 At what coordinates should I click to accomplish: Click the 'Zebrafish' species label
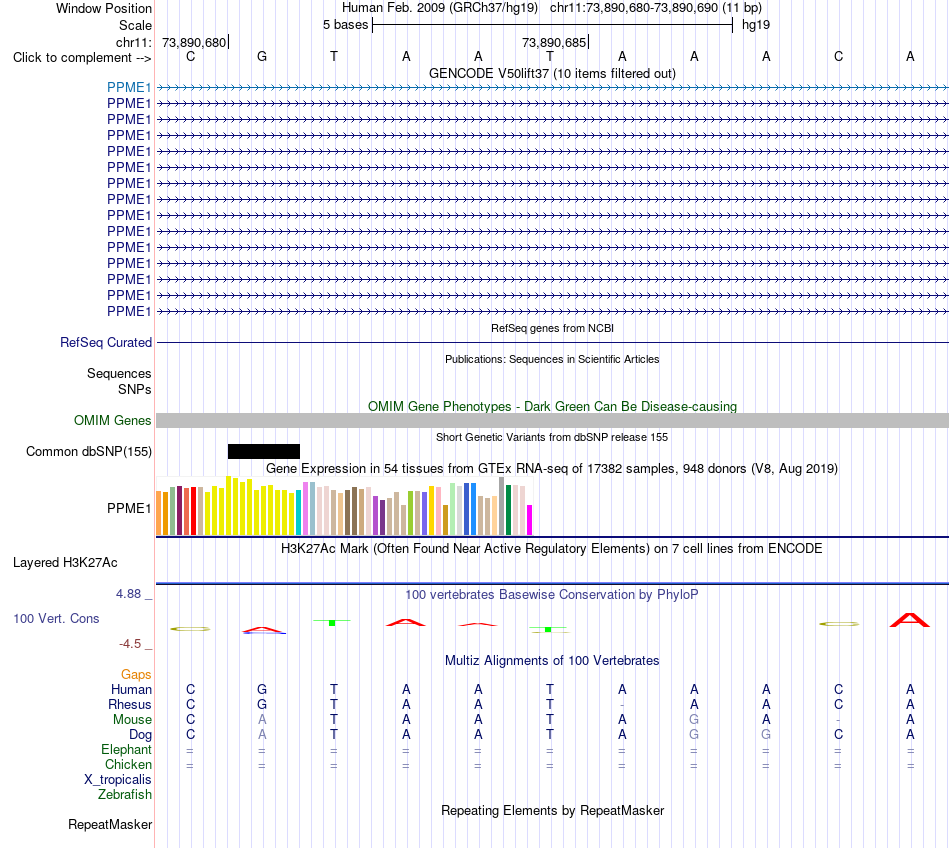coord(125,794)
